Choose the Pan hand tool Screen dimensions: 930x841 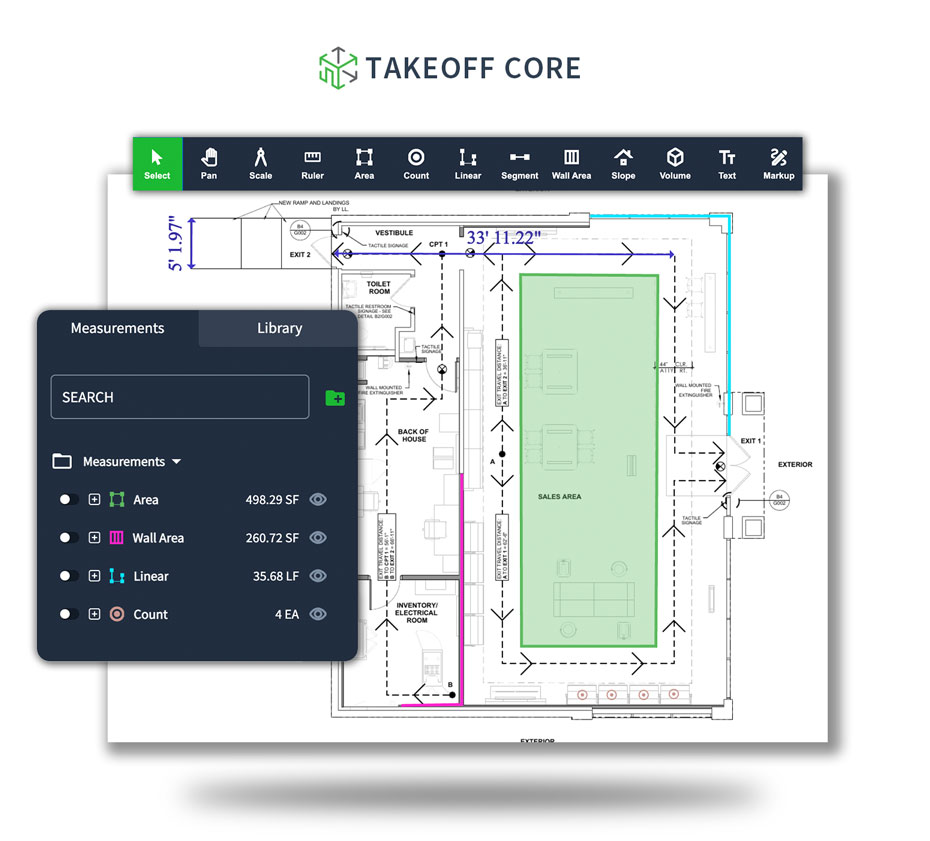(x=209, y=164)
